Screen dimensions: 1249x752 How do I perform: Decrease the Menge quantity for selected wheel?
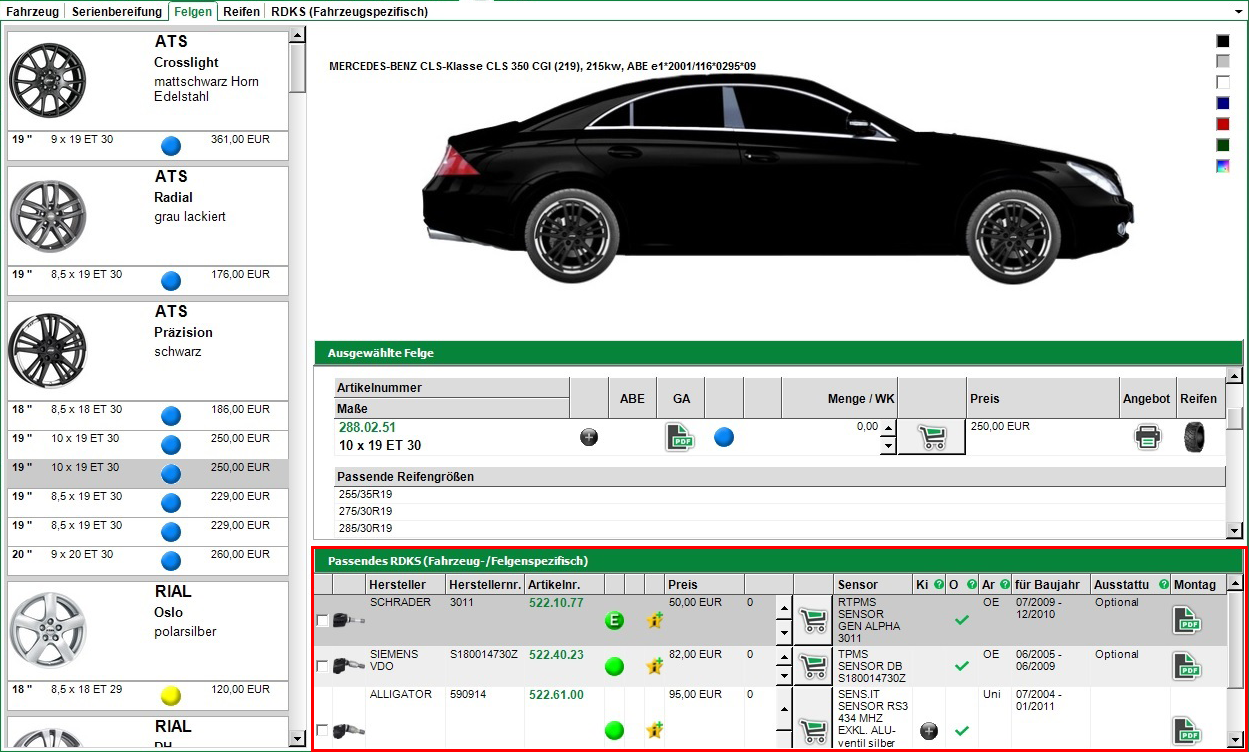(887, 446)
